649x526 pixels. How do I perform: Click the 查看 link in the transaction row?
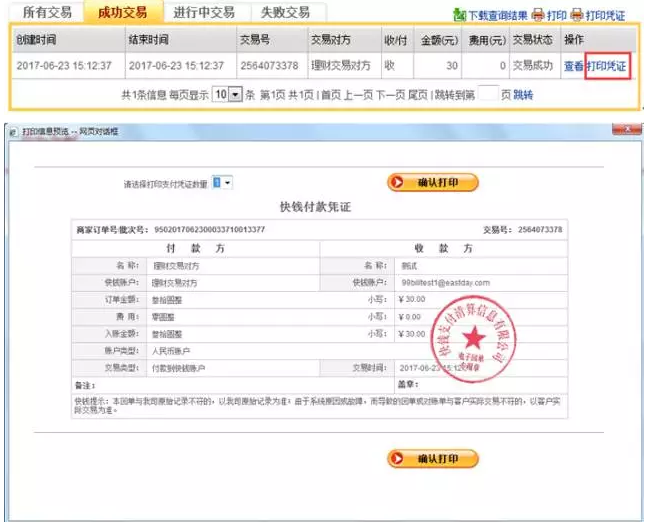[x=574, y=66]
